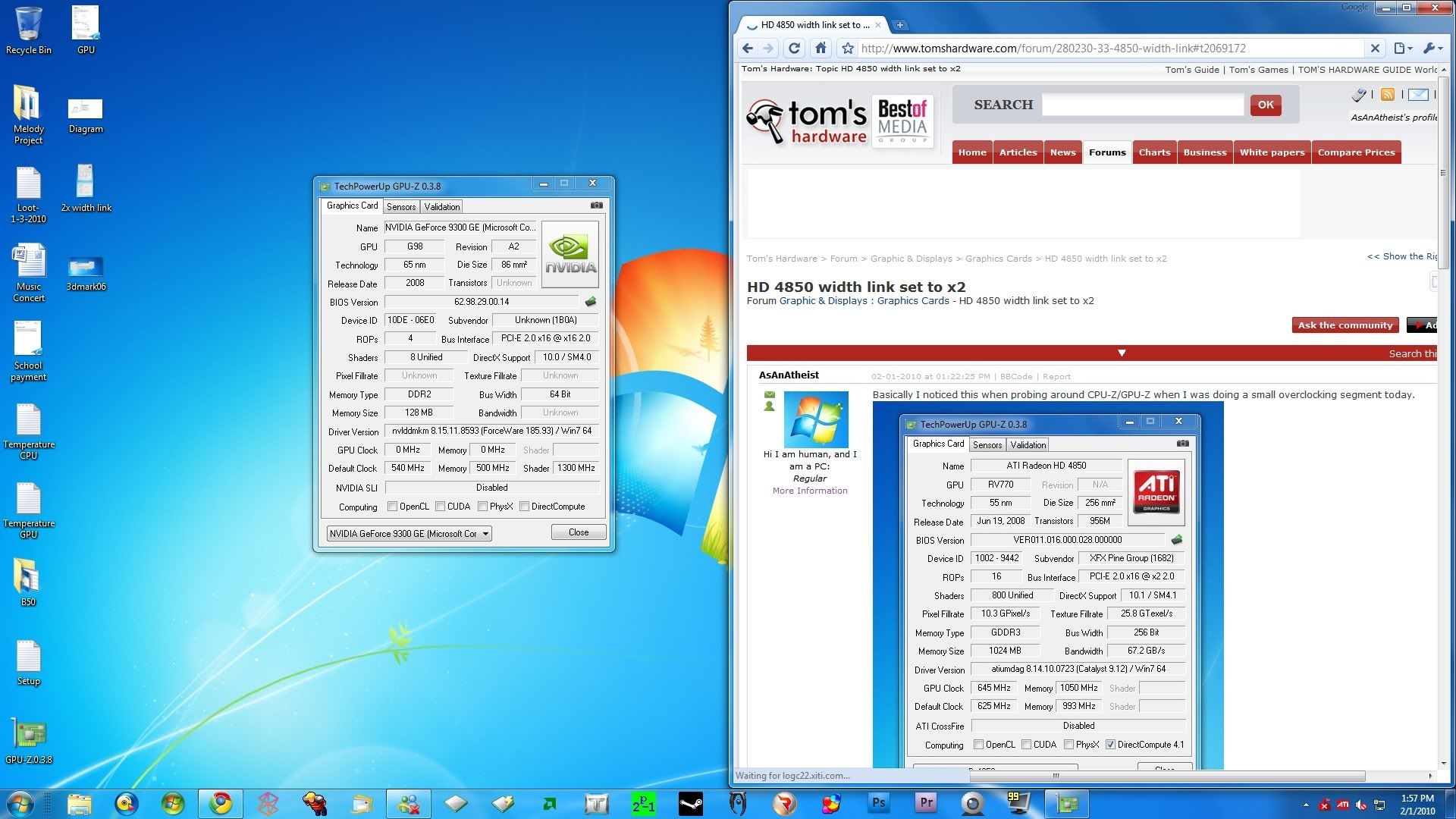Click Chrome's back arrow button
This screenshot has height=819, width=1456.
[x=748, y=49]
